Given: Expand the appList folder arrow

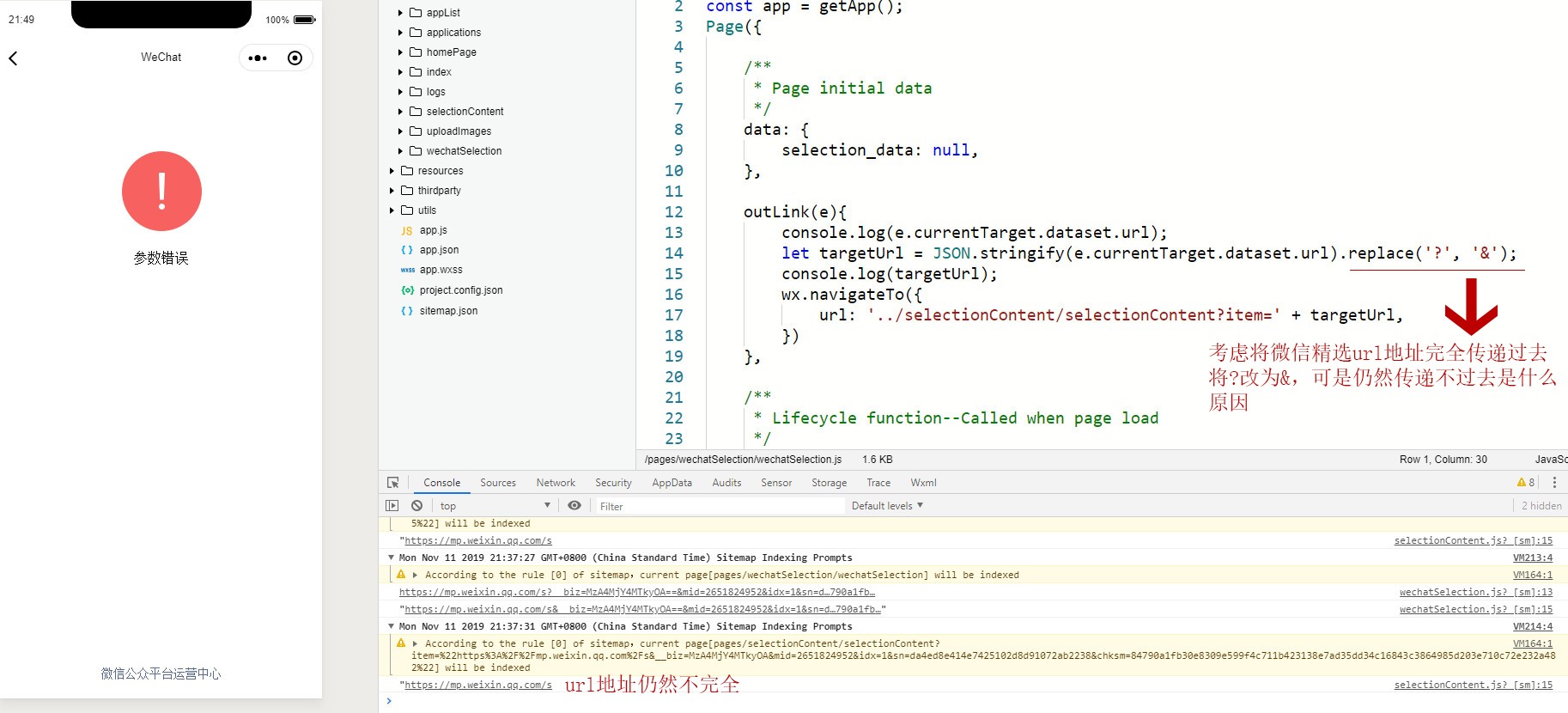Looking at the screenshot, I should click(400, 13).
